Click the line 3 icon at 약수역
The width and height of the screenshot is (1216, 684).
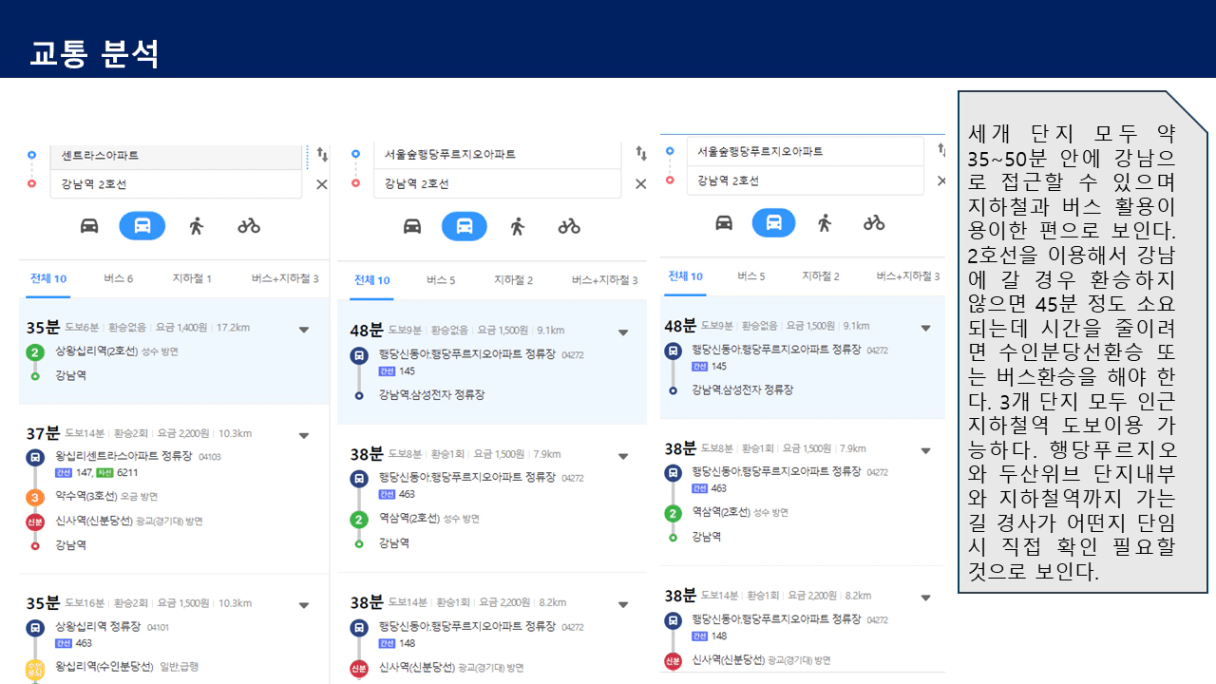pyautogui.click(x=35, y=497)
